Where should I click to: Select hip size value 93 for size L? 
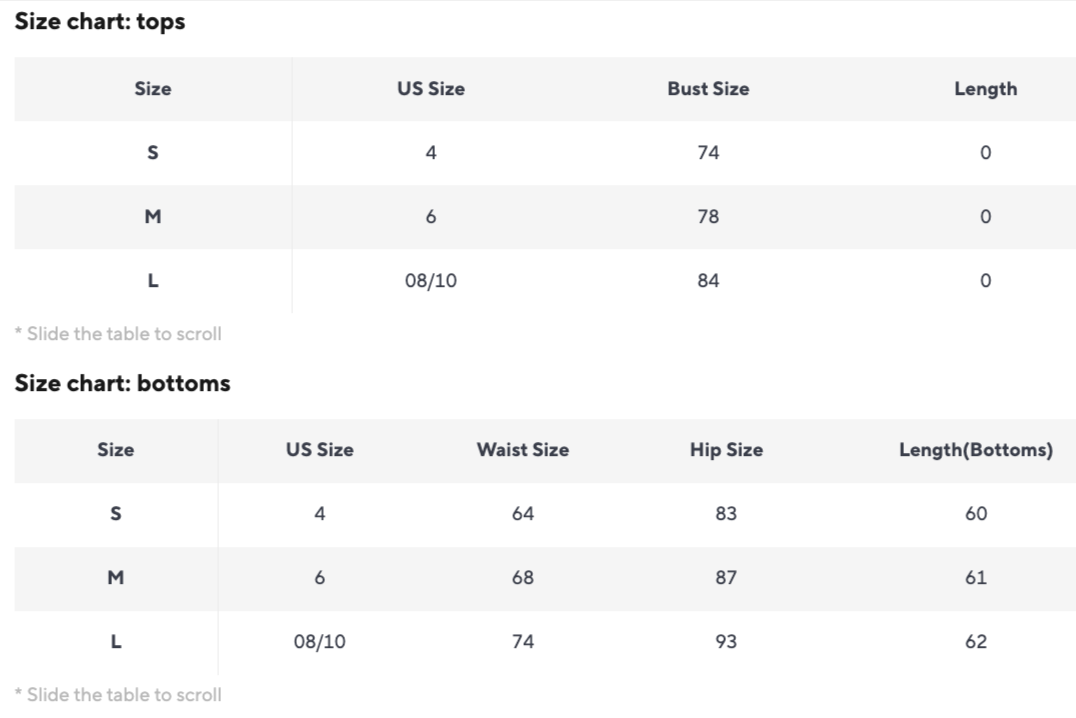pos(726,642)
